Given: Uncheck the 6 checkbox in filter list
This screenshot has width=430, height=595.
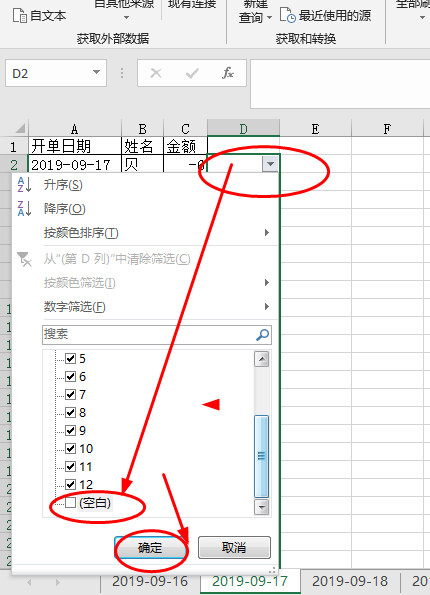Looking at the screenshot, I should click(x=71, y=376).
